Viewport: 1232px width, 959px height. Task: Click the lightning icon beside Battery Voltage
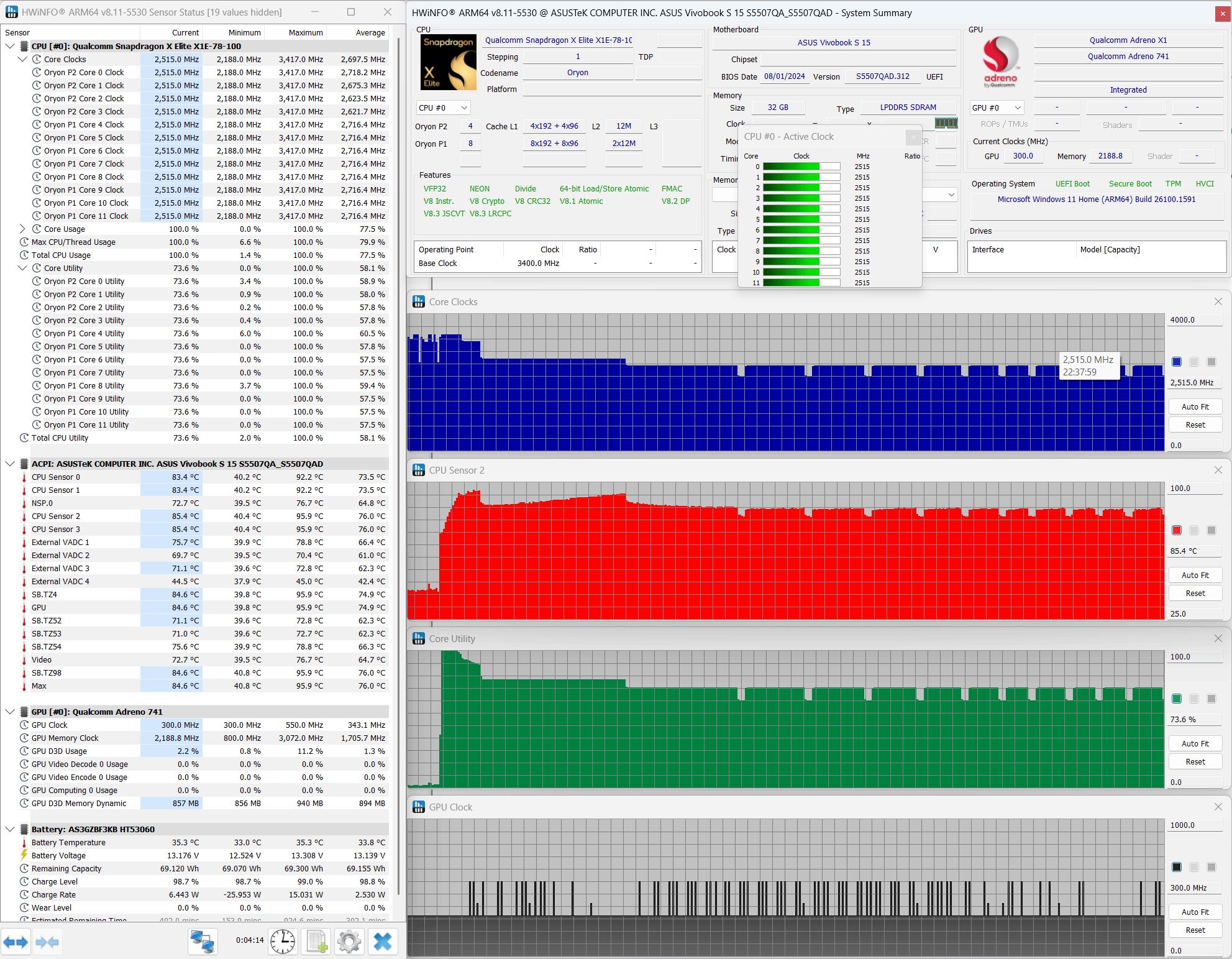coord(24,856)
